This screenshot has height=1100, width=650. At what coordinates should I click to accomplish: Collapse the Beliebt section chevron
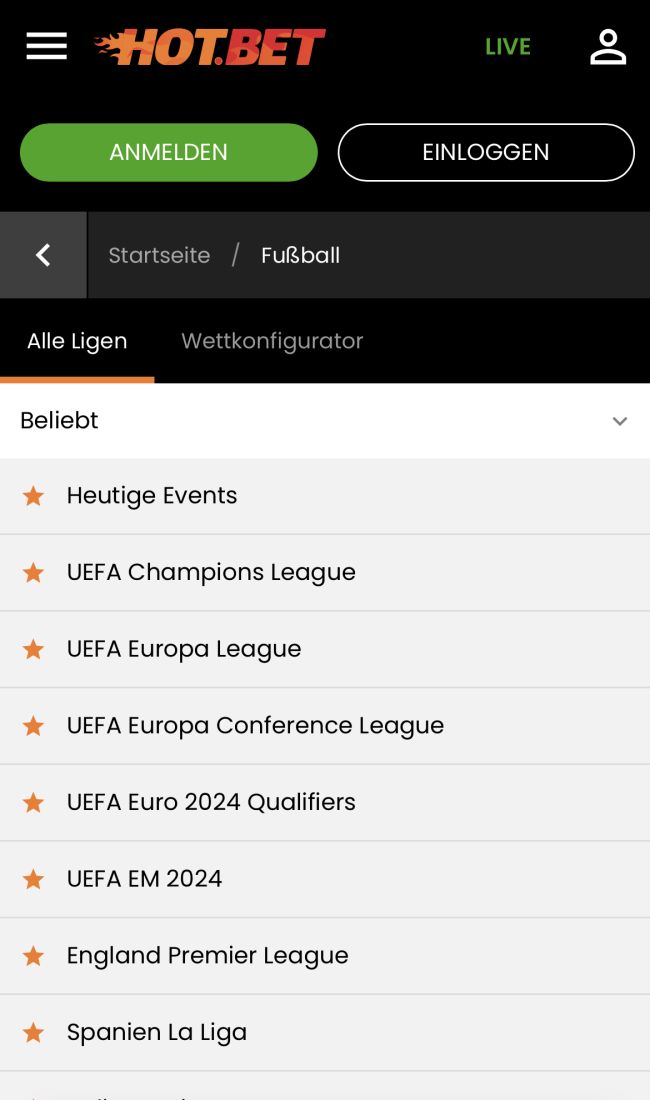pyautogui.click(x=620, y=421)
